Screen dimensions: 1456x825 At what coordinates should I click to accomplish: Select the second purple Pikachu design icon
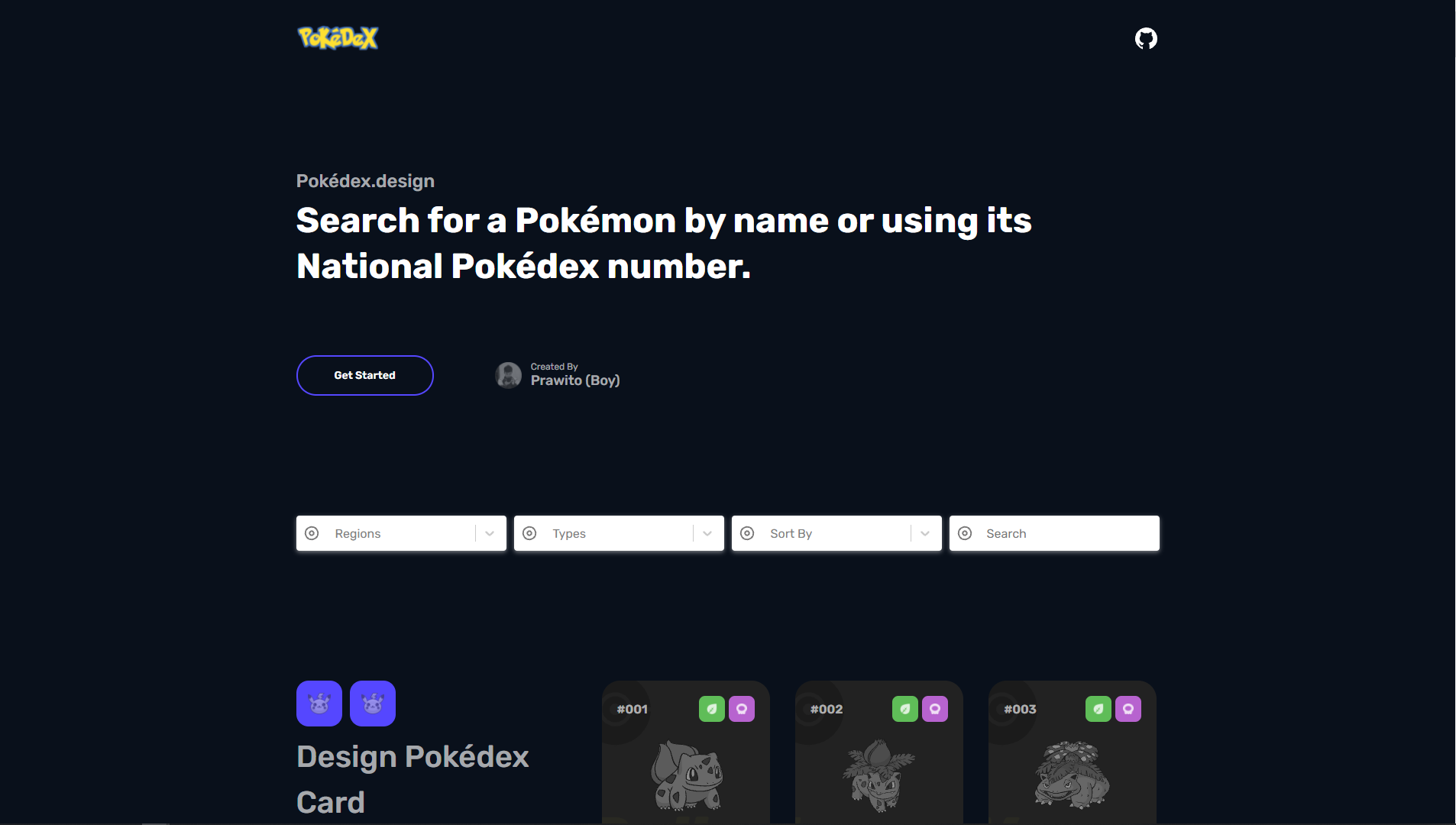click(372, 703)
